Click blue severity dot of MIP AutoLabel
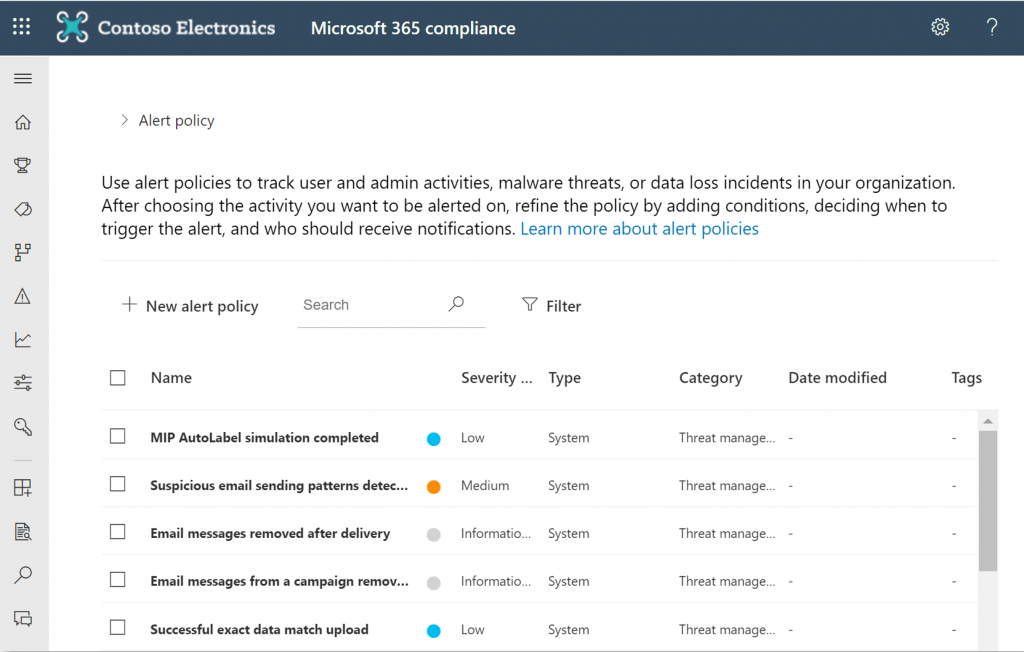 pos(434,439)
